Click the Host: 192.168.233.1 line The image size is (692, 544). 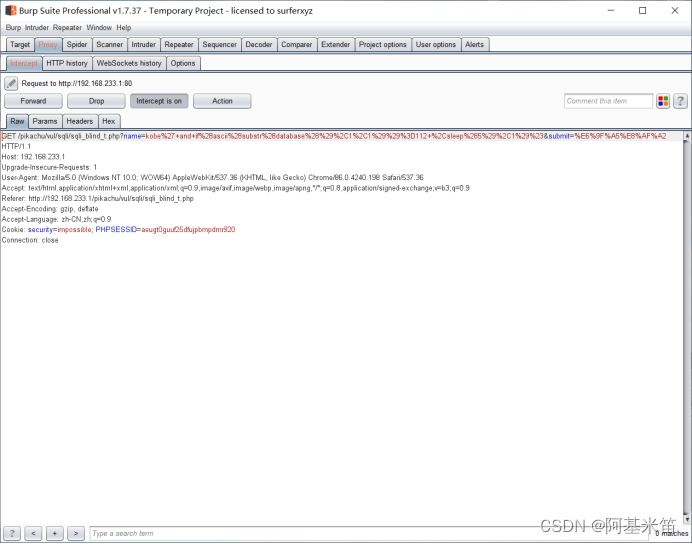33,157
